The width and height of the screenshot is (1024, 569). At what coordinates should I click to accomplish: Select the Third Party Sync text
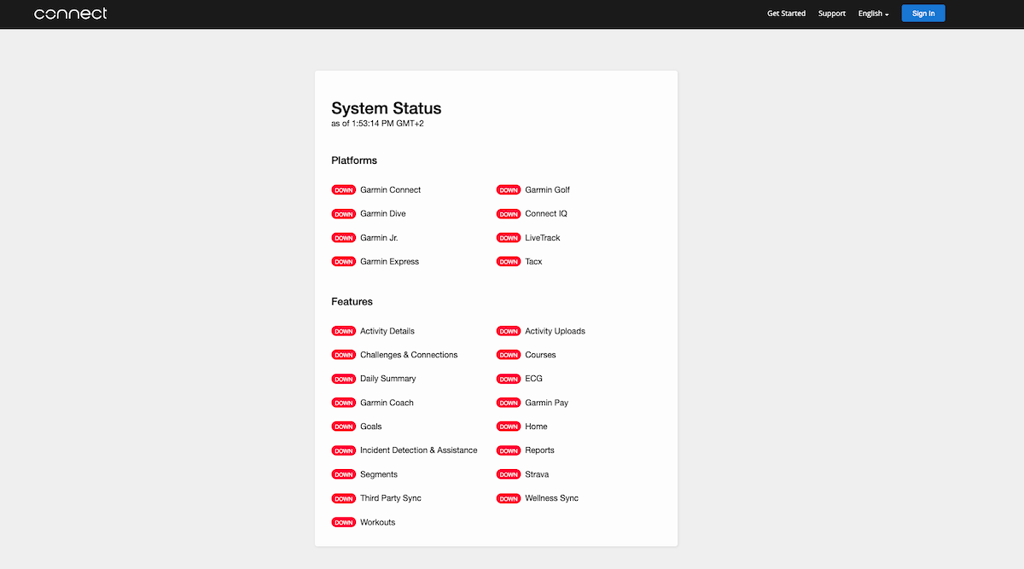[391, 498]
